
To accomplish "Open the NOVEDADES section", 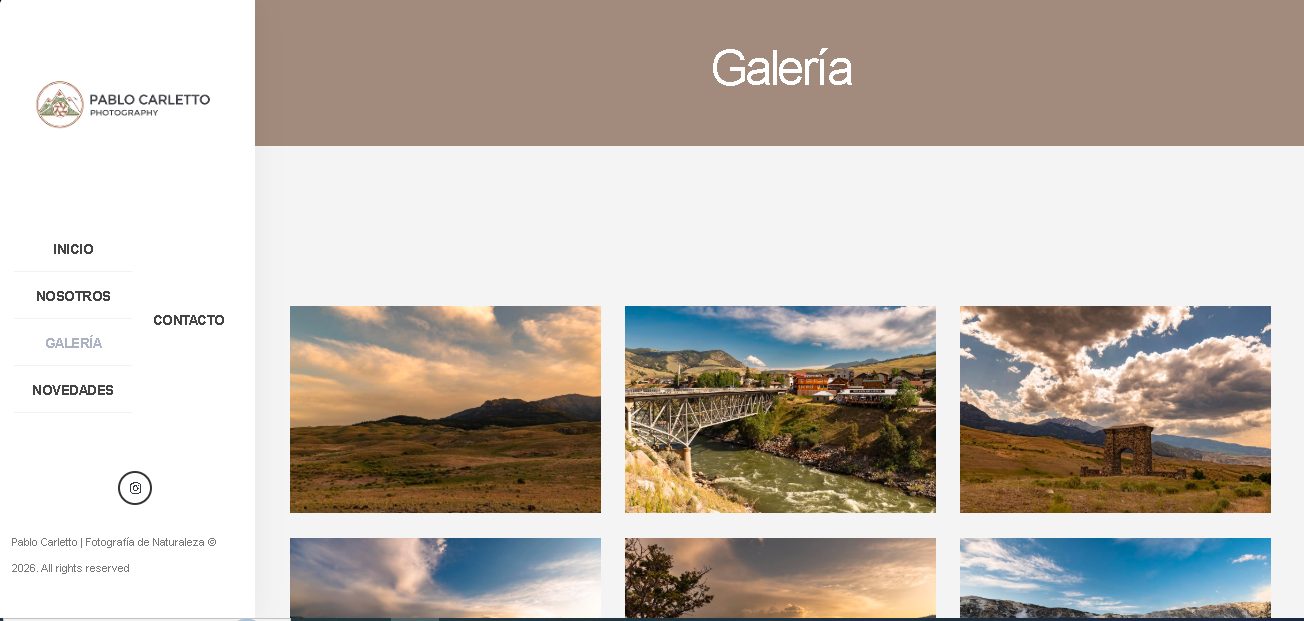I will (x=73, y=390).
